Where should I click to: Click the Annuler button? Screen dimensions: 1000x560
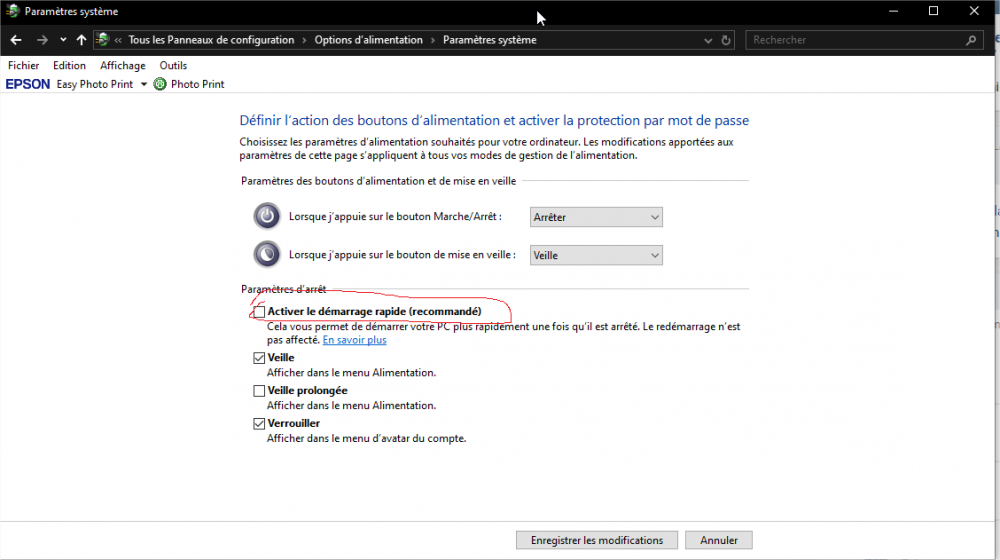coord(719,540)
